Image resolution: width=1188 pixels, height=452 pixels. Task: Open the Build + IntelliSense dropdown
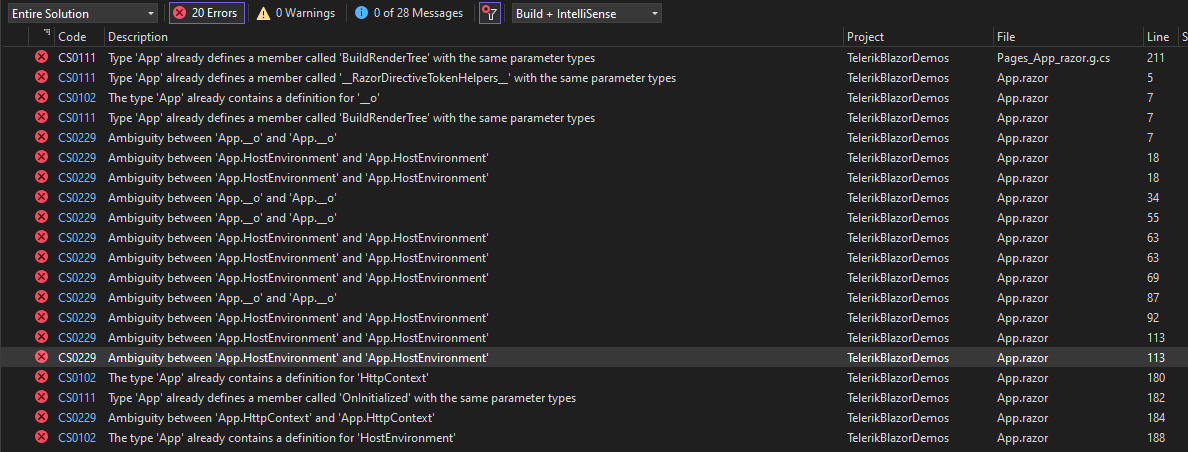[x=586, y=13]
